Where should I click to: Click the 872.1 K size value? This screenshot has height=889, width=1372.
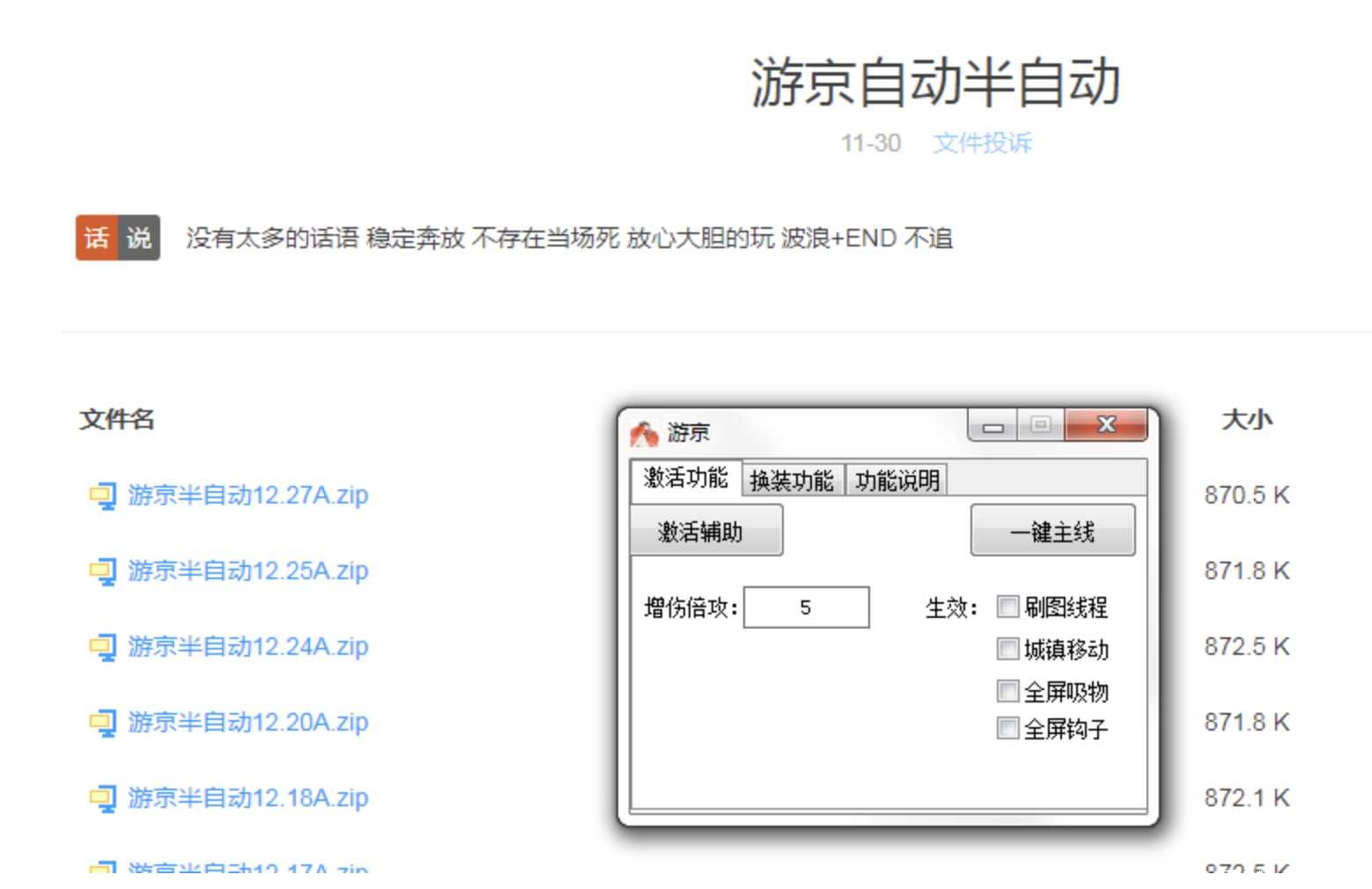(x=1247, y=798)
